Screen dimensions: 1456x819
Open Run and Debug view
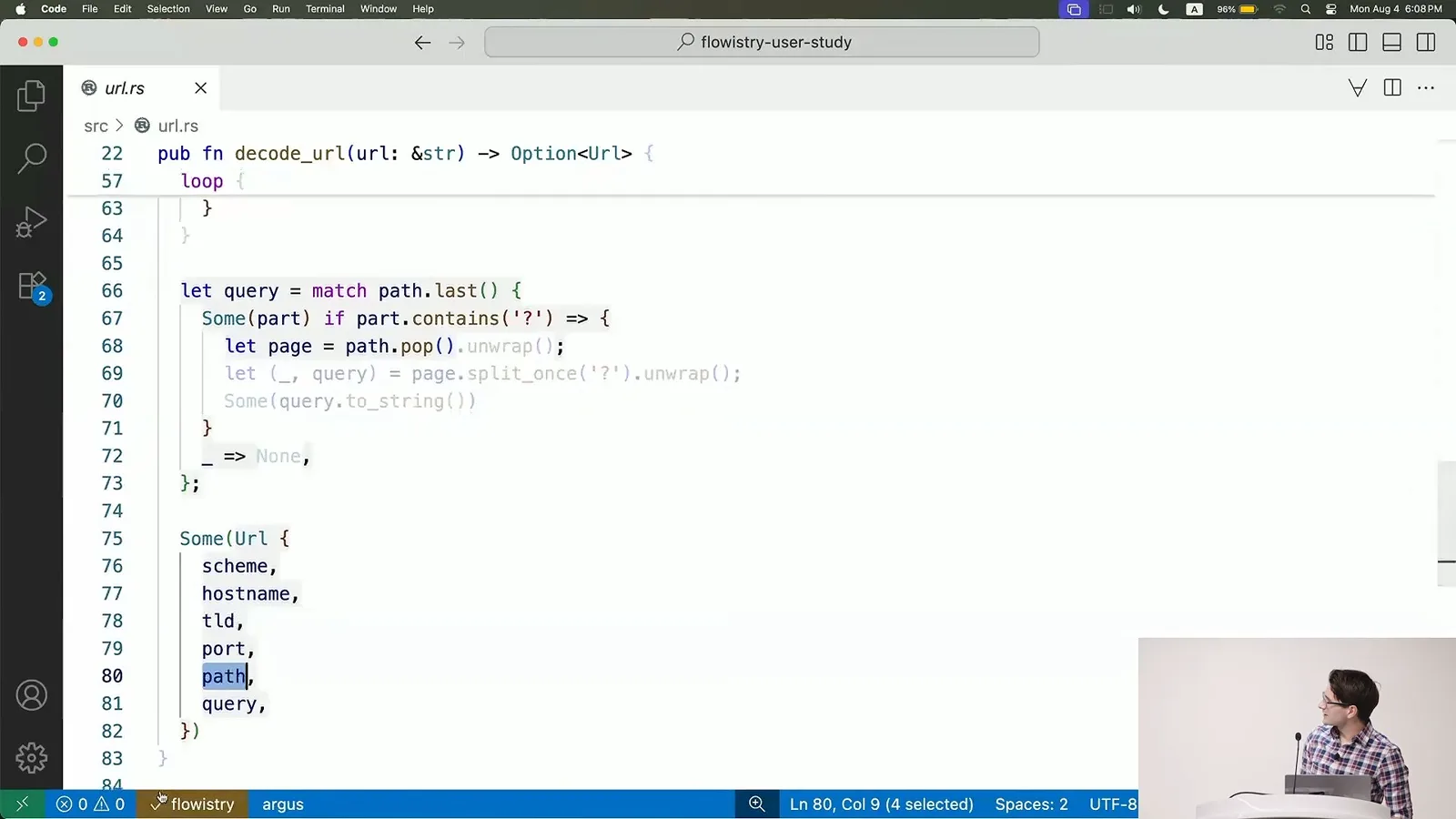(31, 222)
